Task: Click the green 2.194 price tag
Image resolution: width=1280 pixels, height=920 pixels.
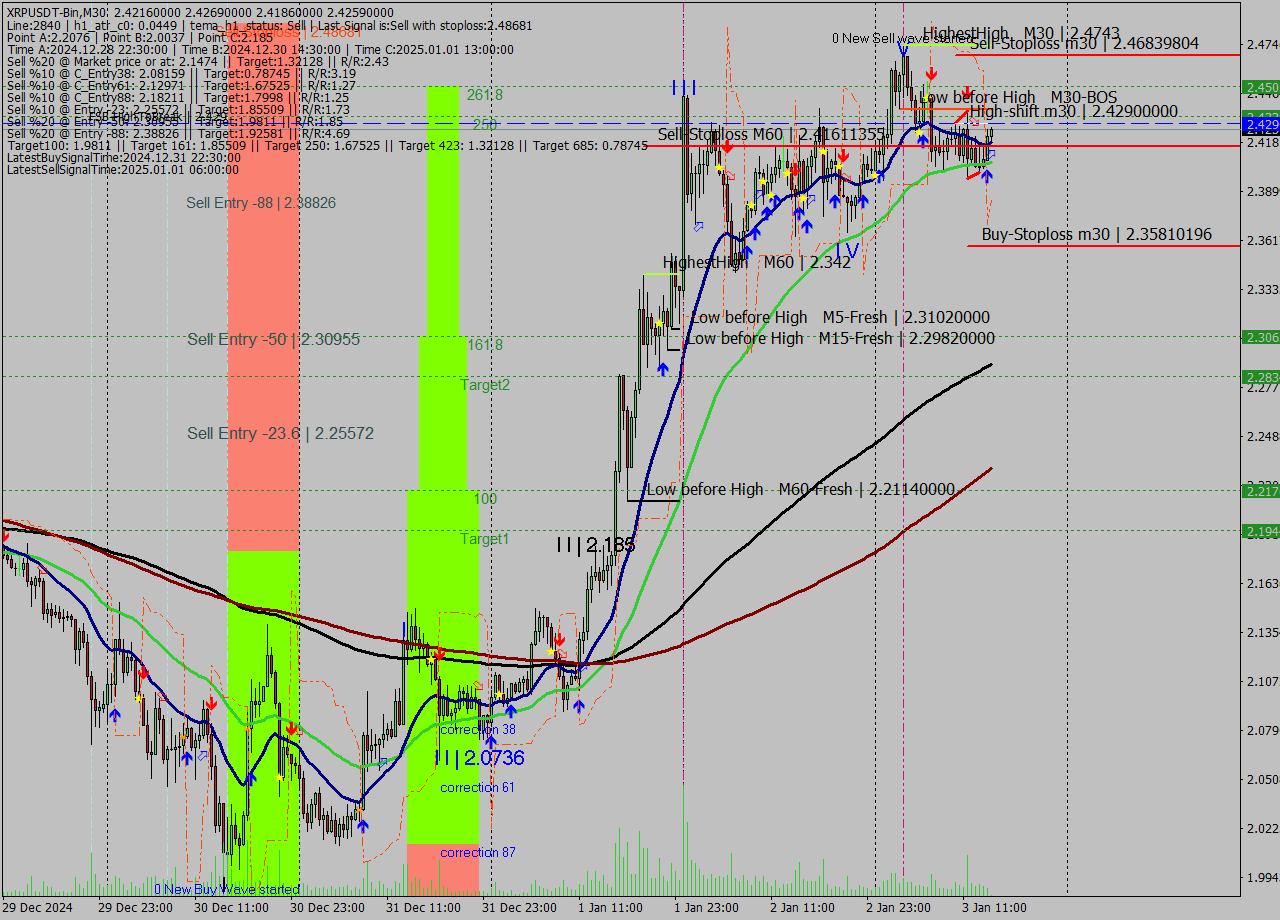Action: (x=1261, y=531)
